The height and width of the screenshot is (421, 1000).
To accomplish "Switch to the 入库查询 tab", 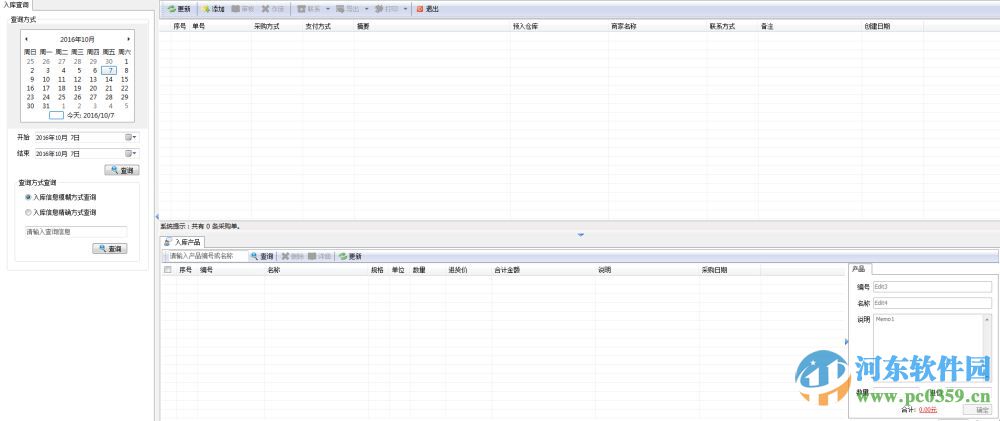I will [x=16, y=4].
